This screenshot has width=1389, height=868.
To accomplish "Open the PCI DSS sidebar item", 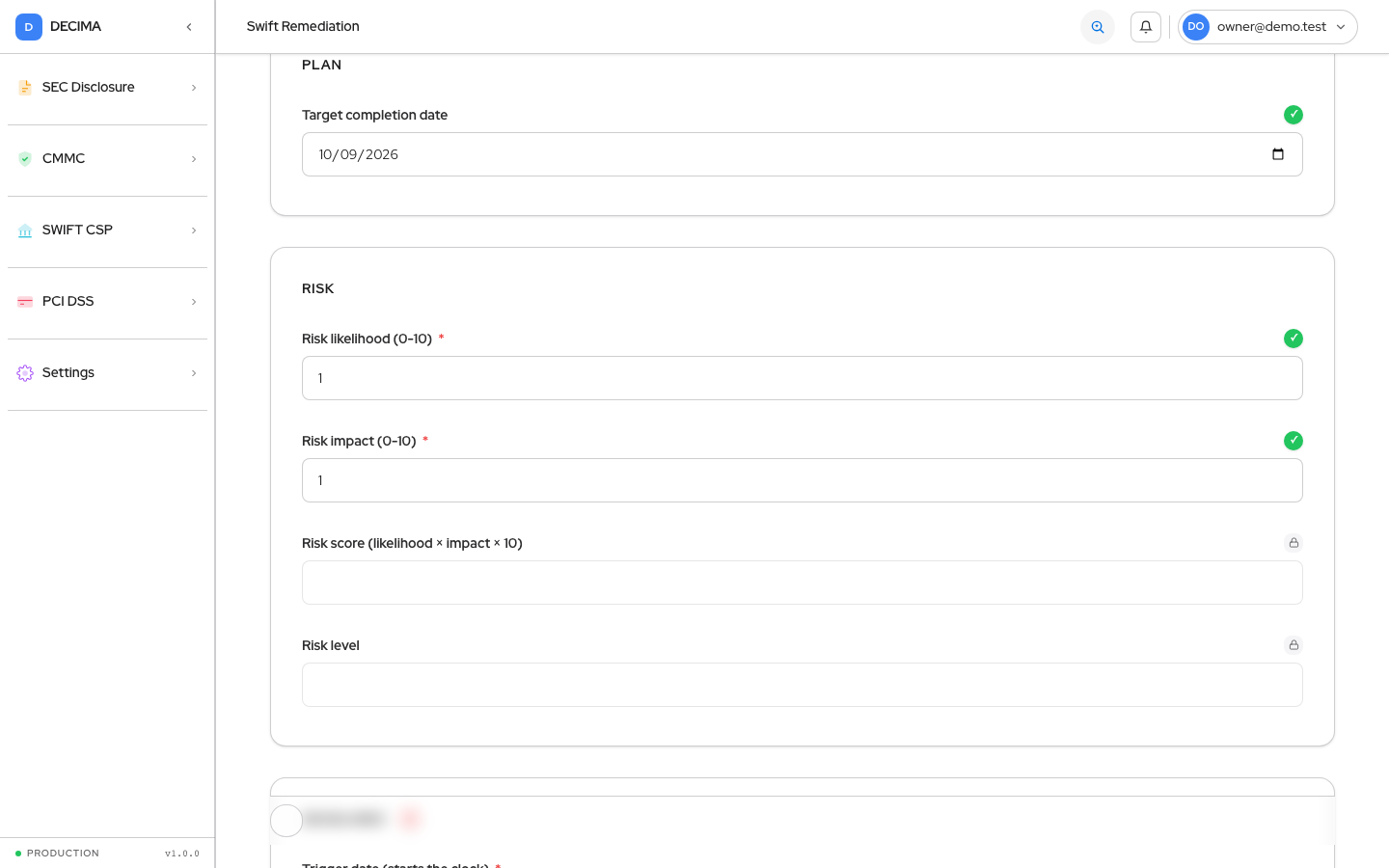I will 107,302.
